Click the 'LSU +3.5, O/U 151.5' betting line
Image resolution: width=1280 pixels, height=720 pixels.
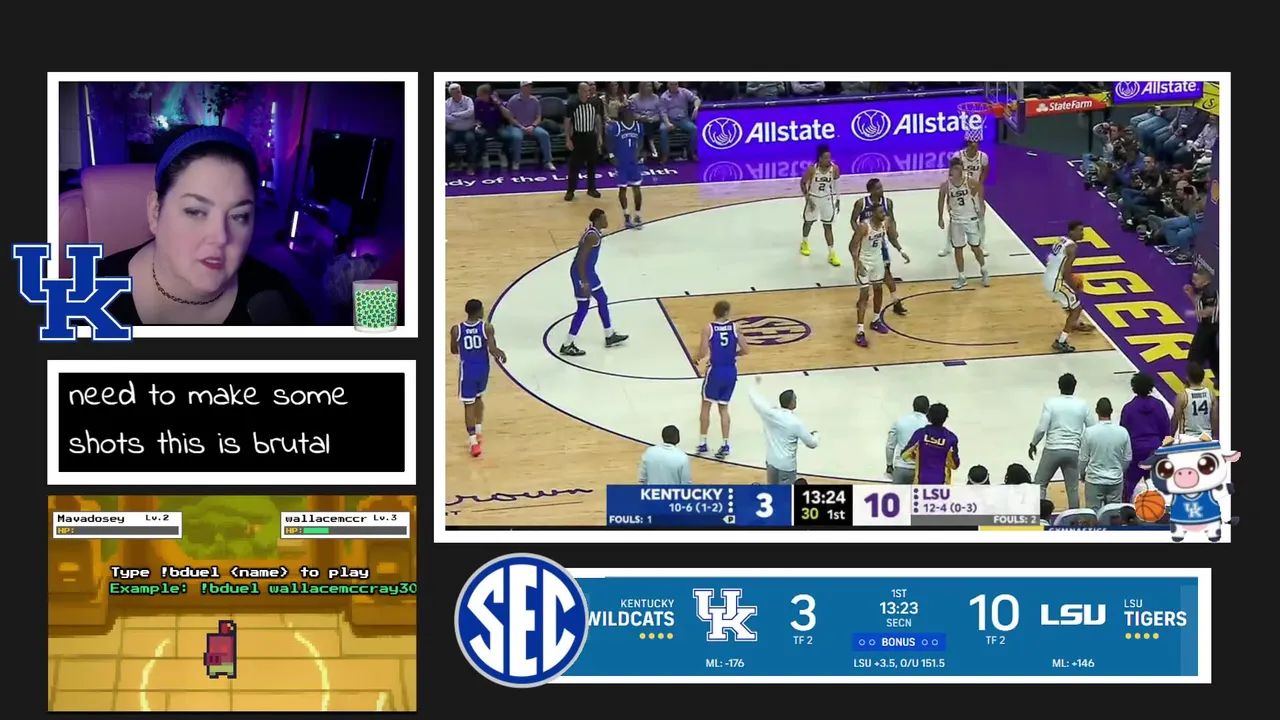click(898, 663)
